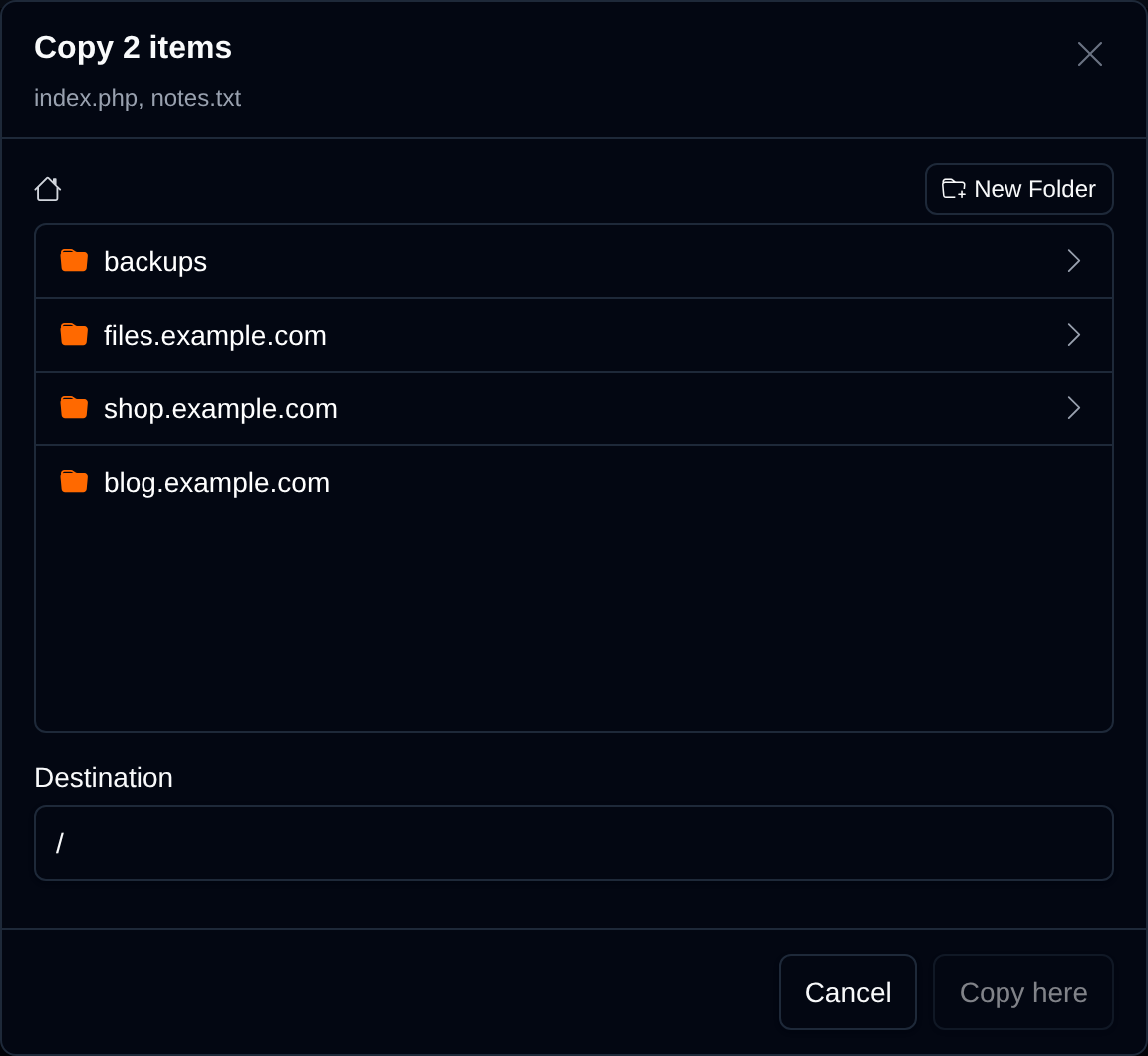Click the files.example.com folder icon
1148x1056 pixels.
[x=74, y=335]
